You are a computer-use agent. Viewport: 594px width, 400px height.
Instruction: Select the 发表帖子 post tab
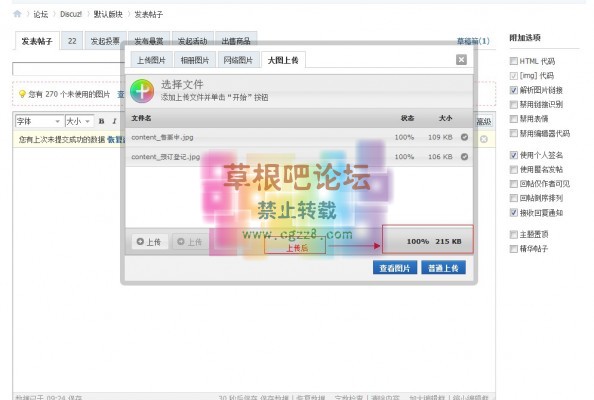[37, 41]
